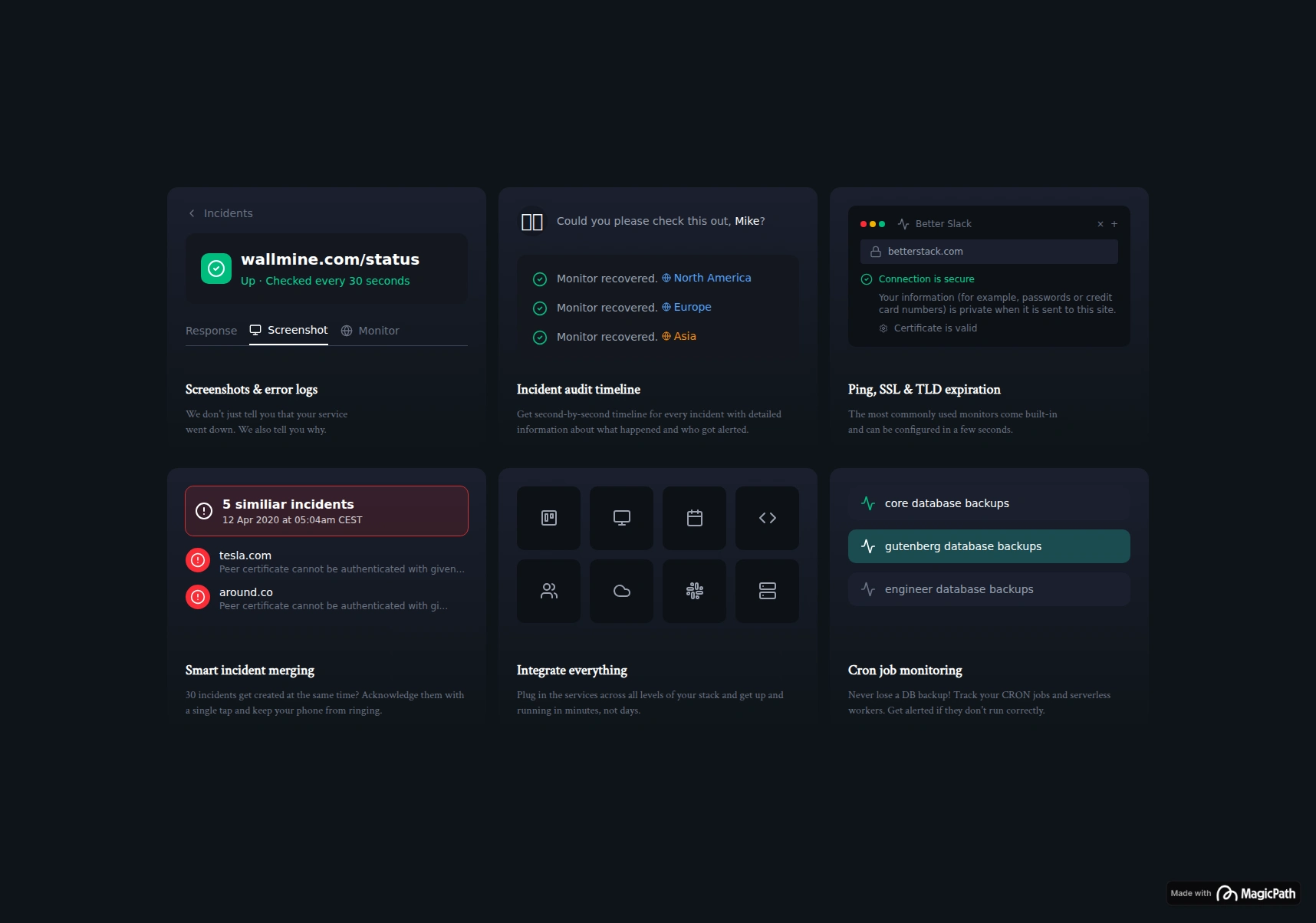1316x923 pixels.
Task: Select the server integration tile
Action: pyautogui.click(x=768, y=591)
